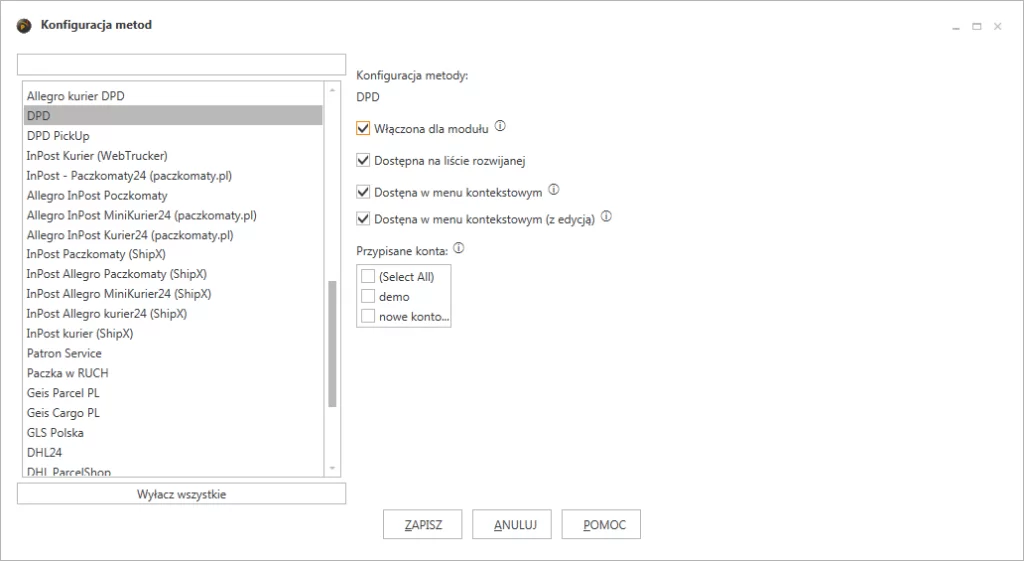Click info icon next to Włączona dla modułu
Image resolution: width=1024 pixels, height=561 pixels.
coord(500,126)
